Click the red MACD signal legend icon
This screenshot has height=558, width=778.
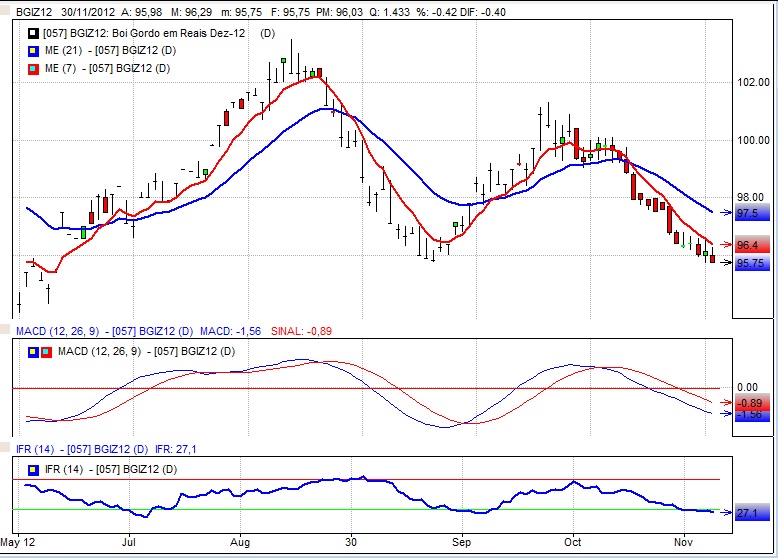click(x=46, y=351)
